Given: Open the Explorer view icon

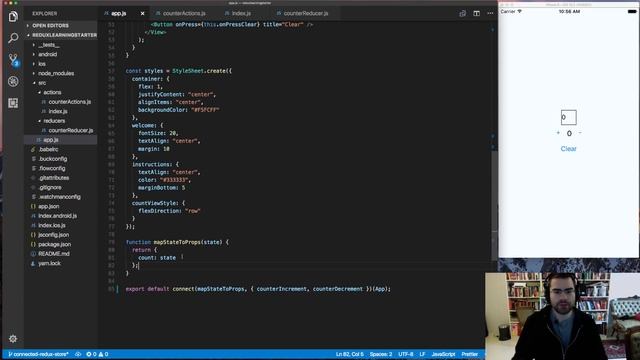Looking at the screenshot, I should (x=13, y=17).
